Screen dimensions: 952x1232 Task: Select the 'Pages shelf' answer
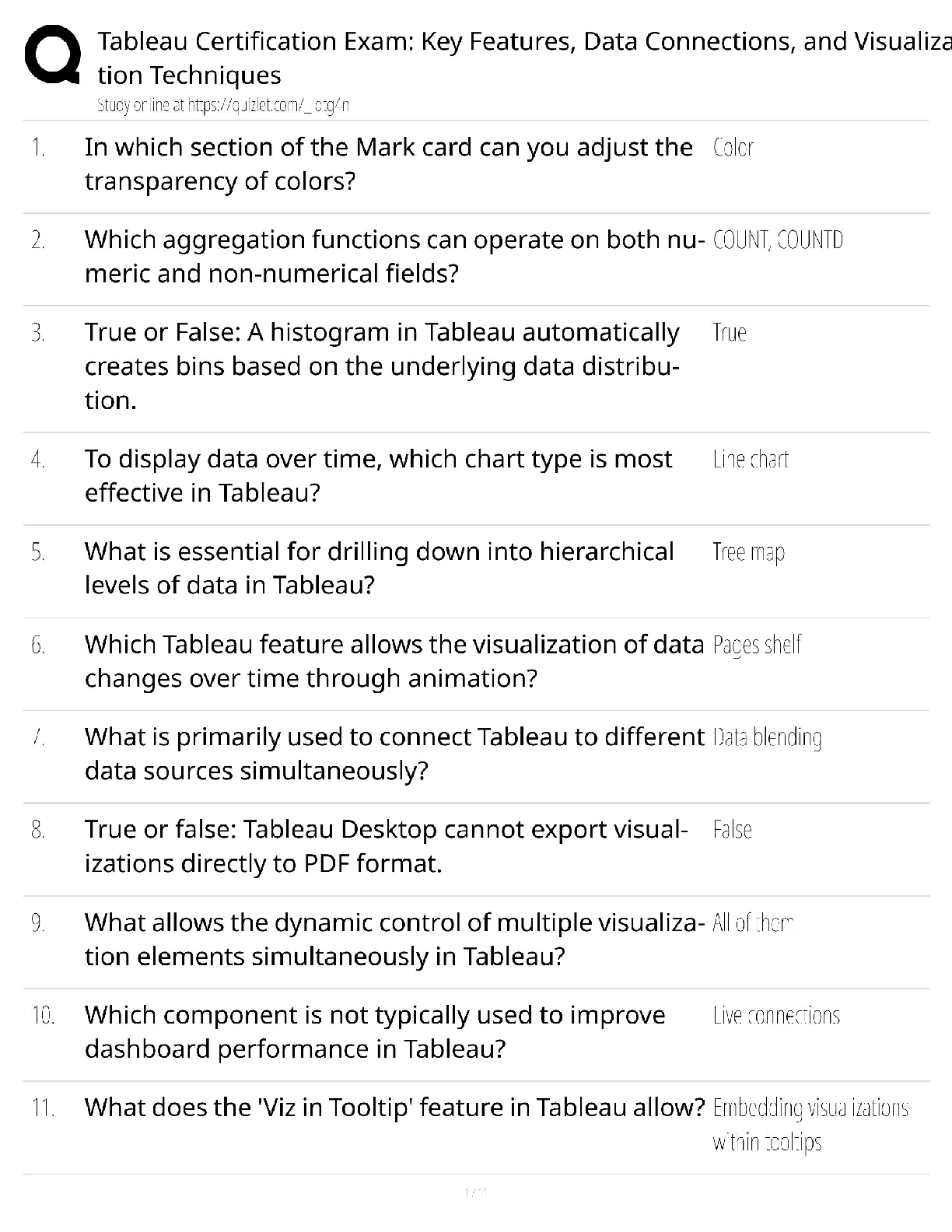click(x=757, y=645)
